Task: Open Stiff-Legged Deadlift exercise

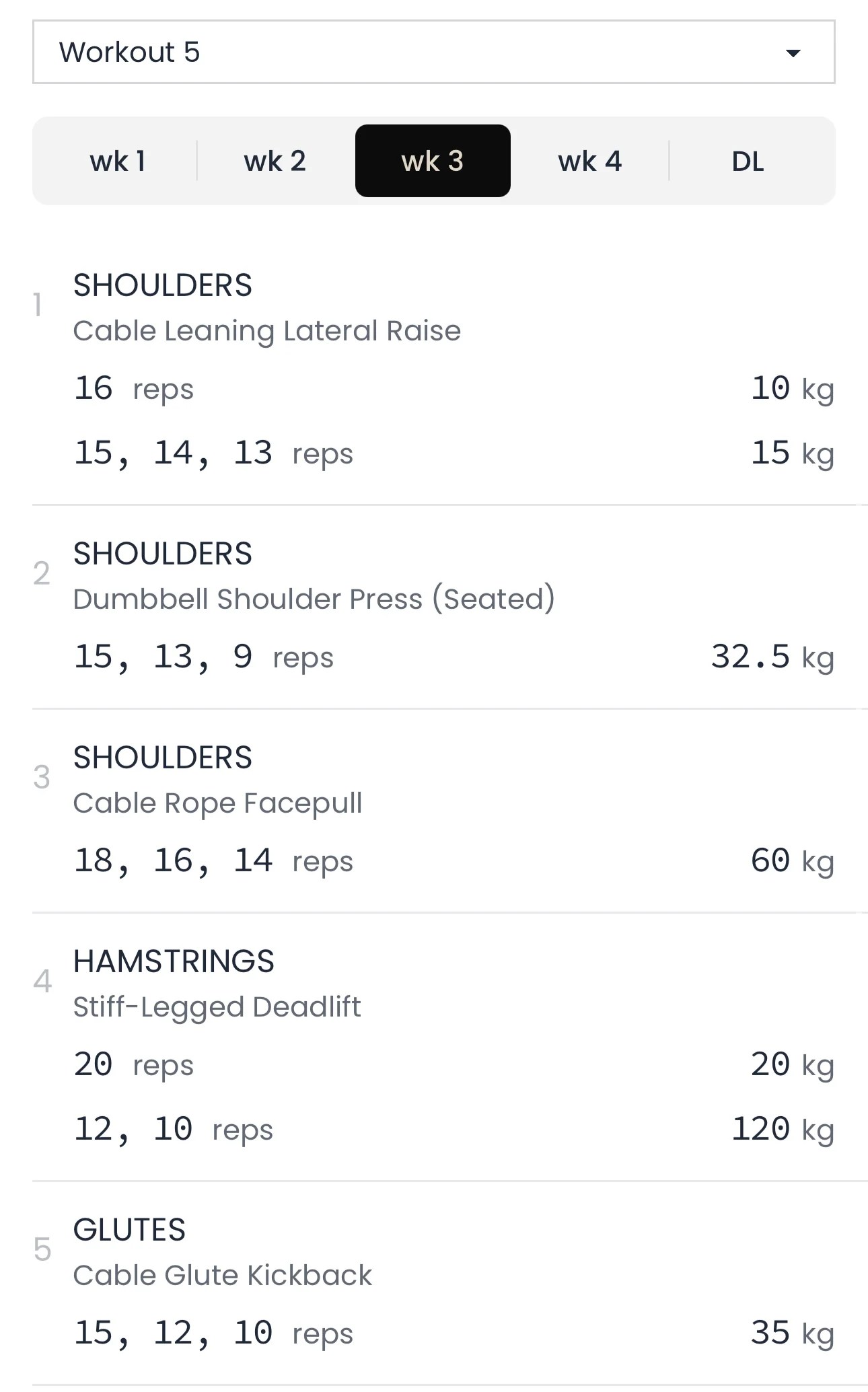Action: [x=217, y=1007]
